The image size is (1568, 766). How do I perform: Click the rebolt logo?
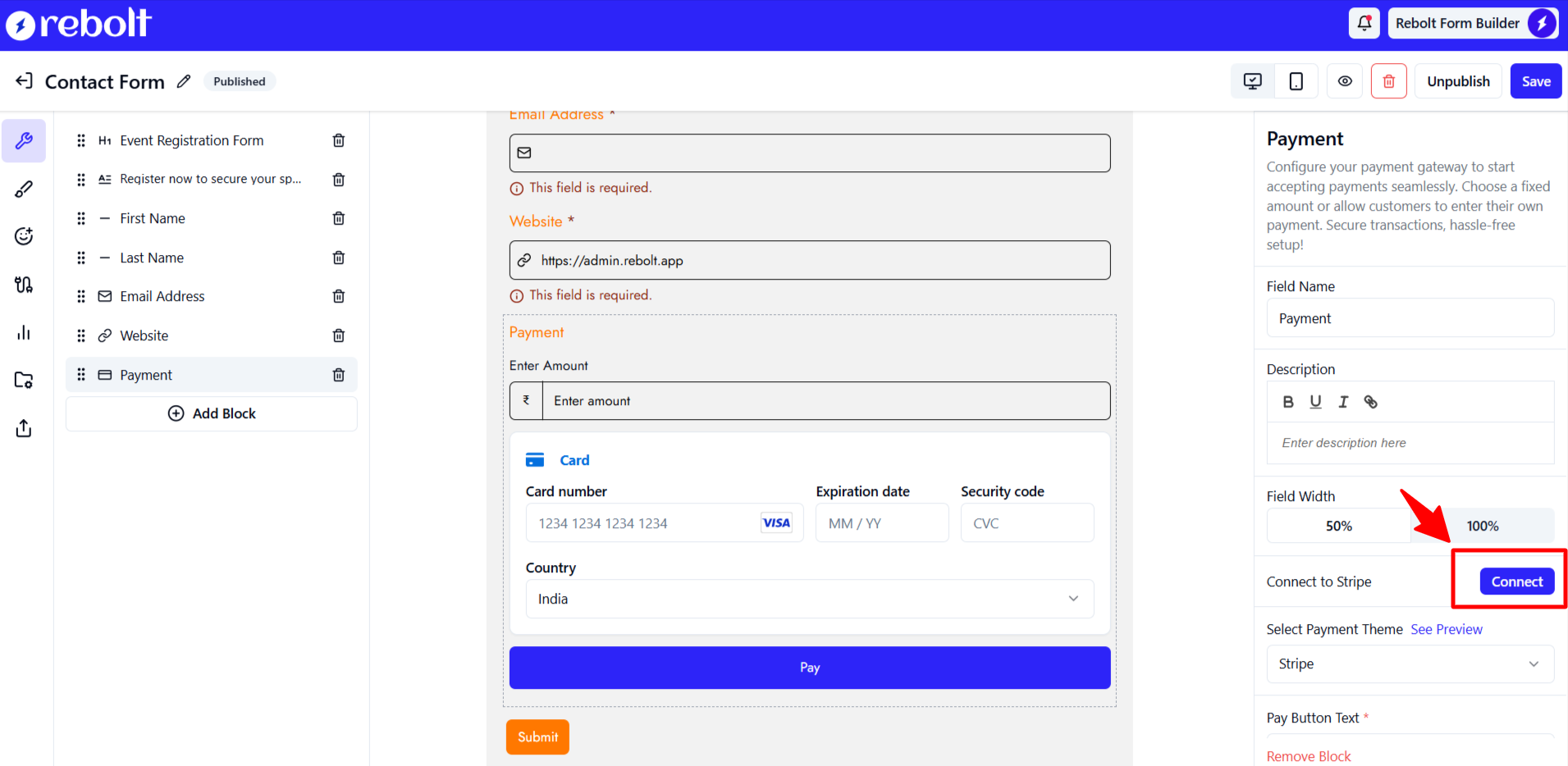(x=79, y=24)
